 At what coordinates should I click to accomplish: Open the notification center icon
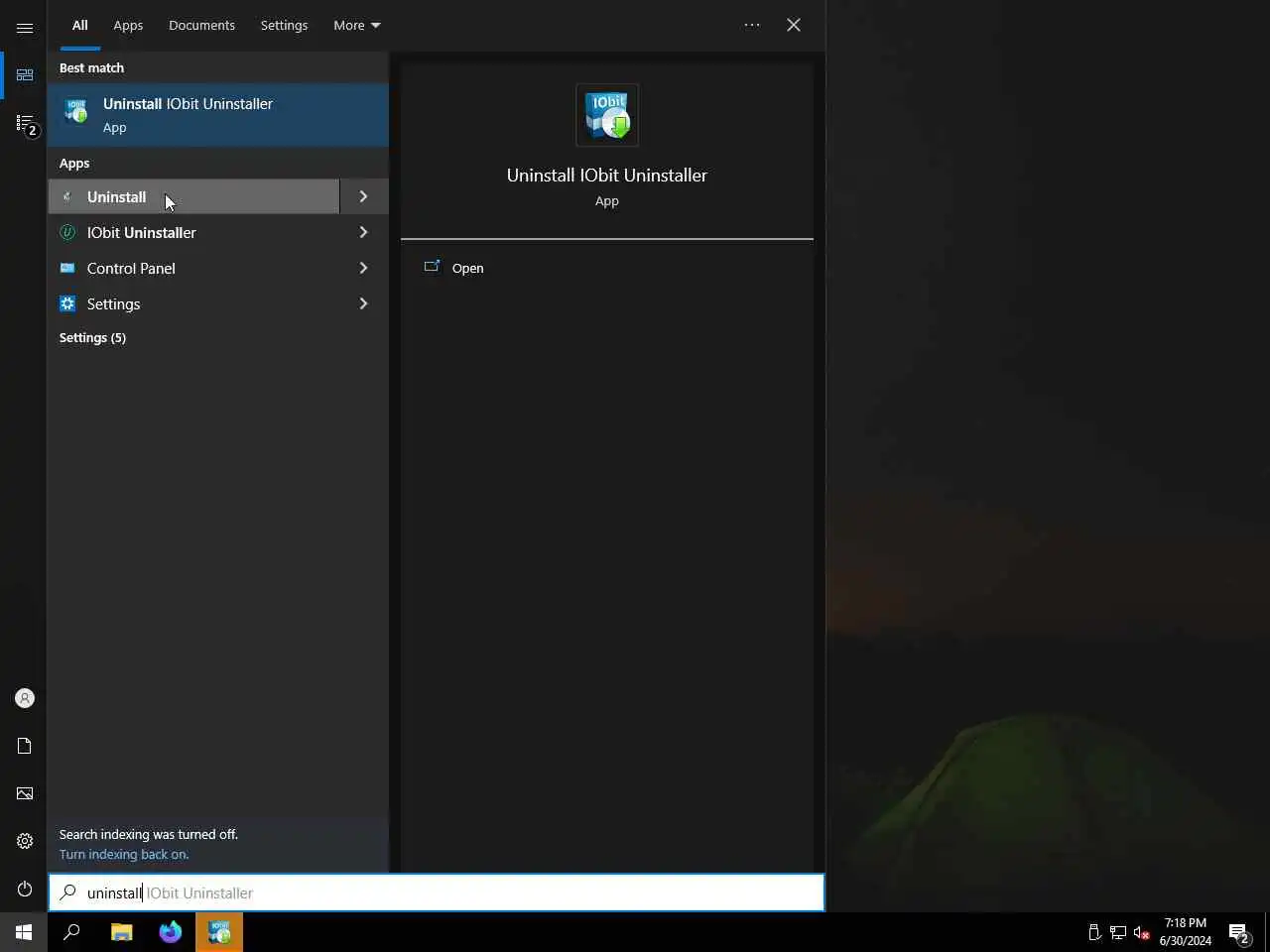(x=1239, y=932)
